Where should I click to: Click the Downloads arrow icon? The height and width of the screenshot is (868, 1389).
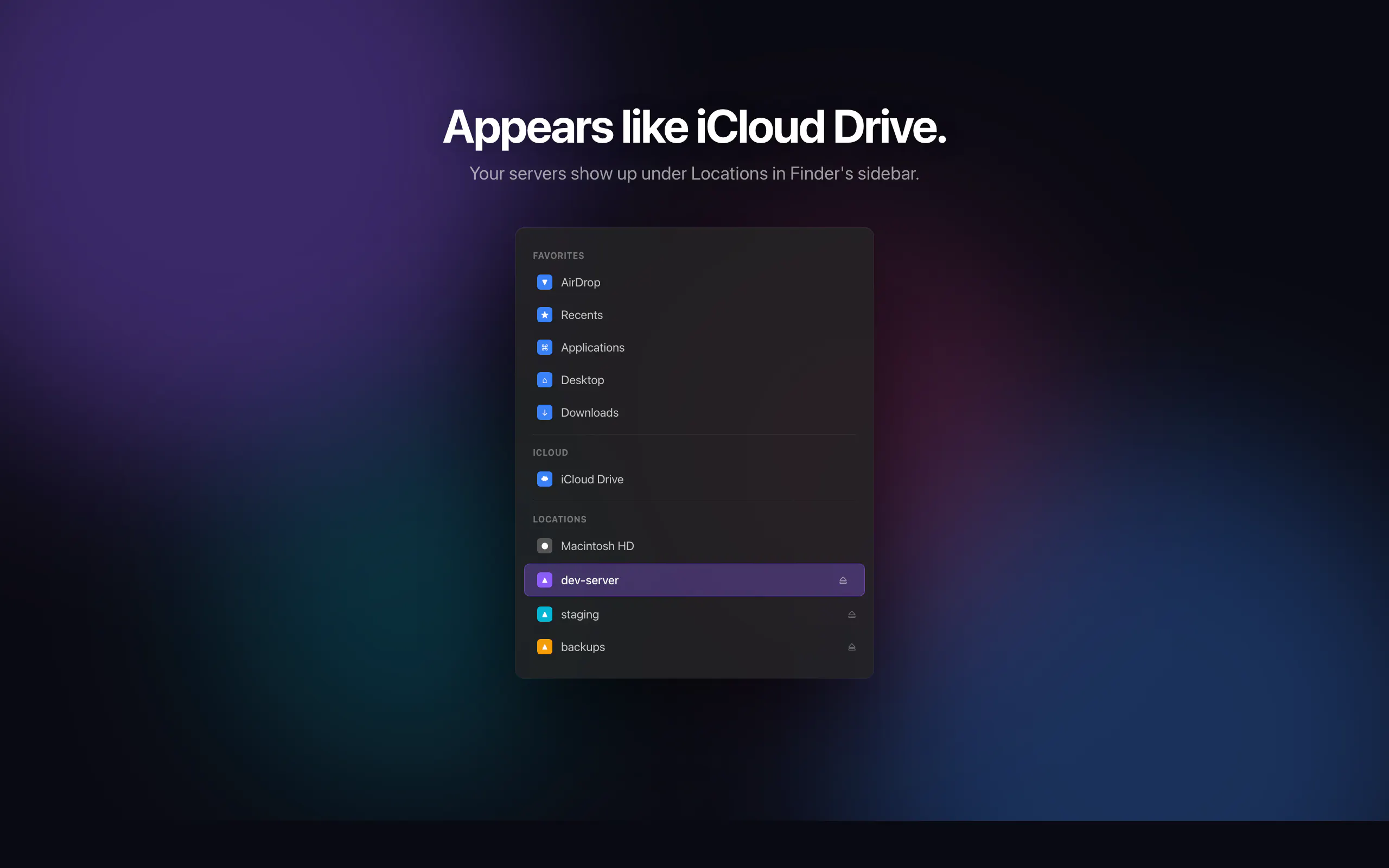coord(544,412)
